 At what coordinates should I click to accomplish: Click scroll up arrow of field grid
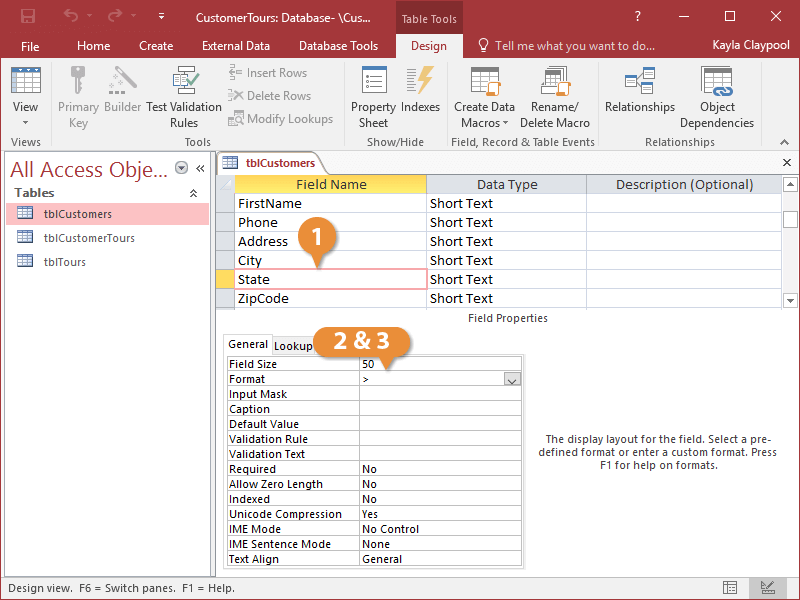click(790, 184)
